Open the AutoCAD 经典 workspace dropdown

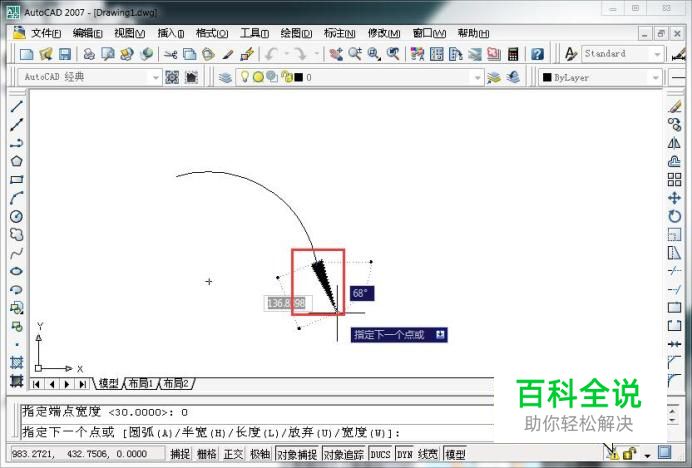pos(156,77)
